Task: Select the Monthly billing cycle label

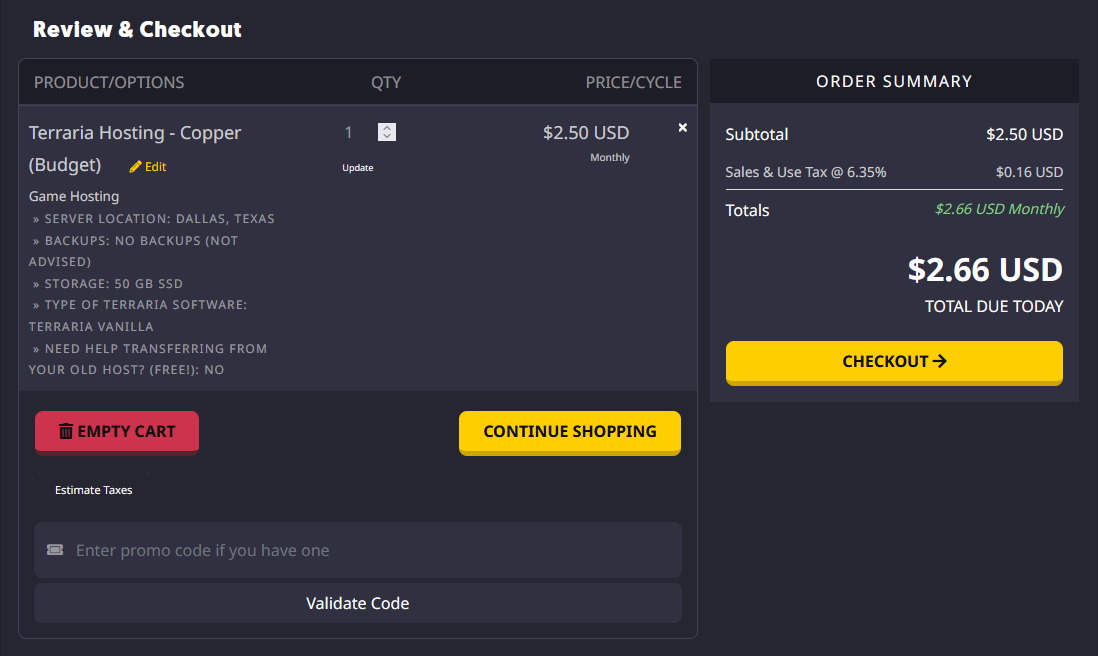Action: pyautogui.click(x=609, y=158)
